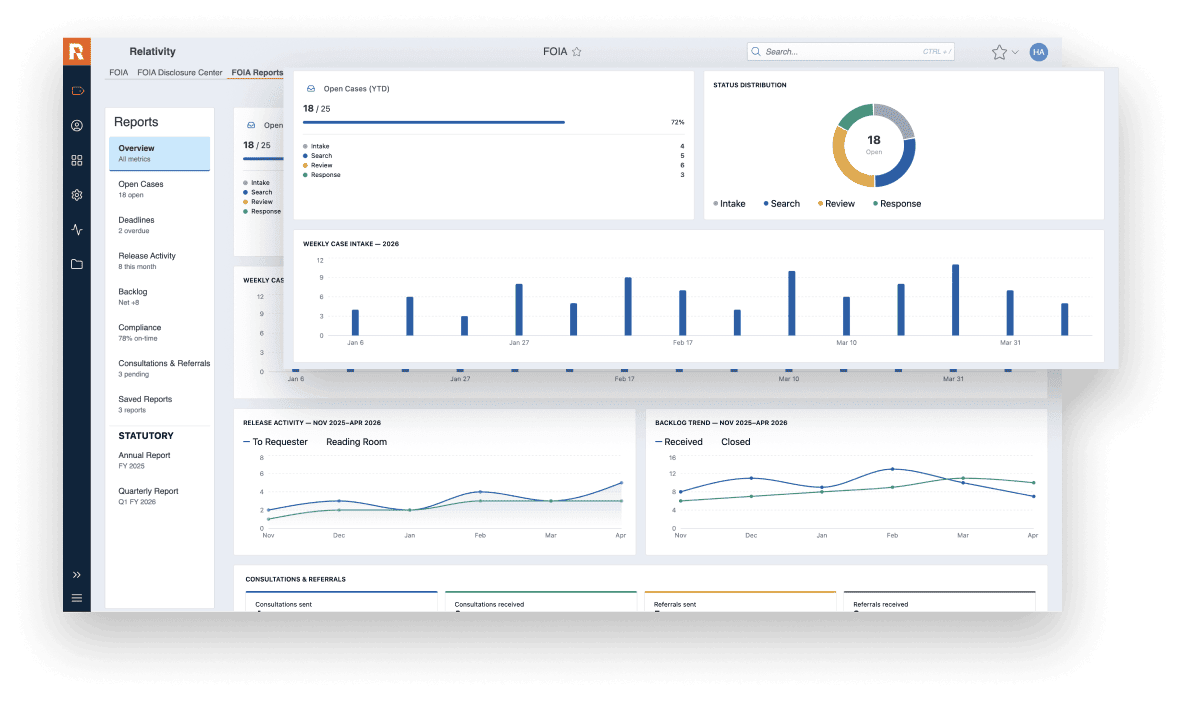Open Backlog report item
This screenshot has width=1182, height=701.
pyautogui.click(x=160, y=297)
